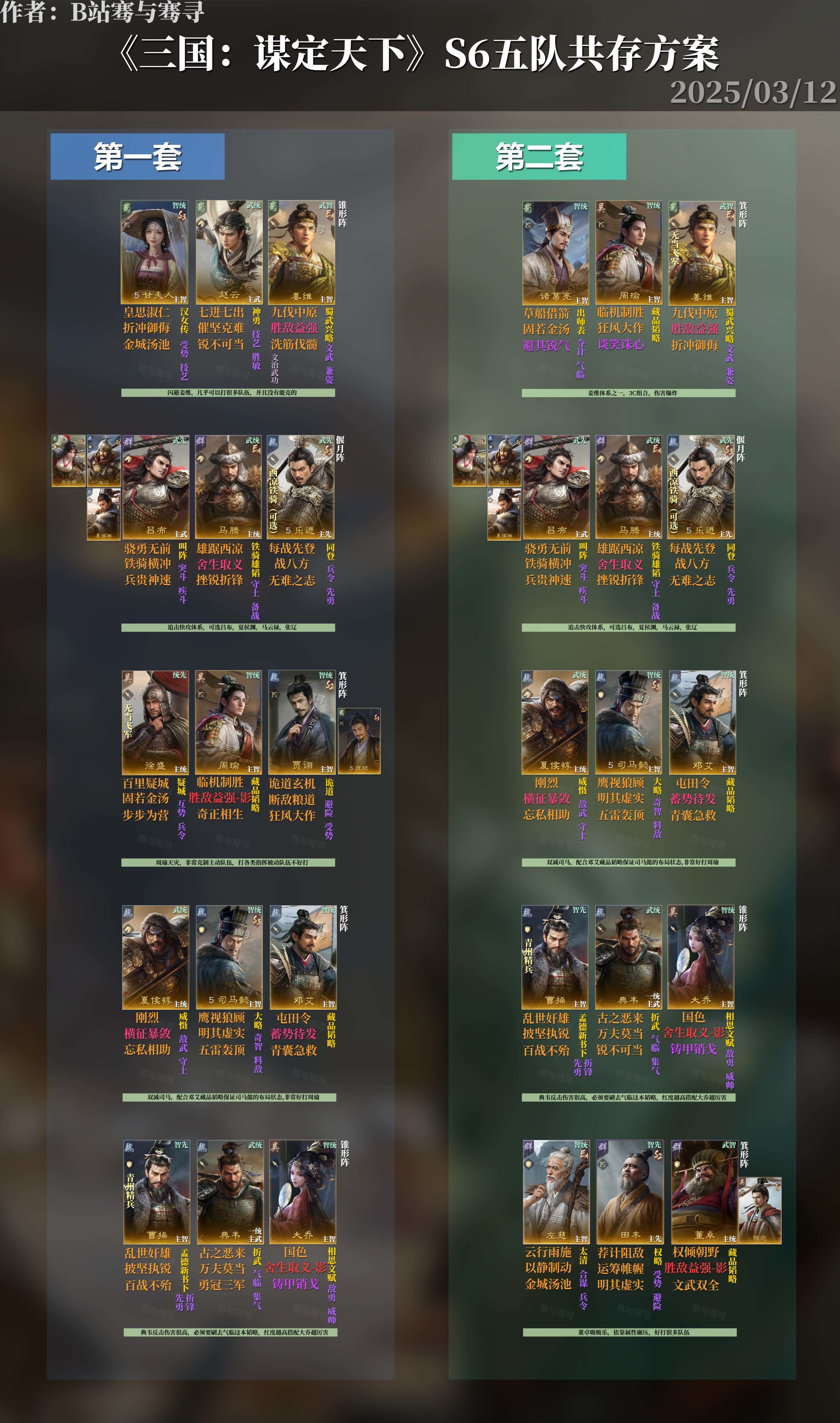Select the 董卓 hero card
This screenshot has height=1423, width=840.
point(704,1192)
